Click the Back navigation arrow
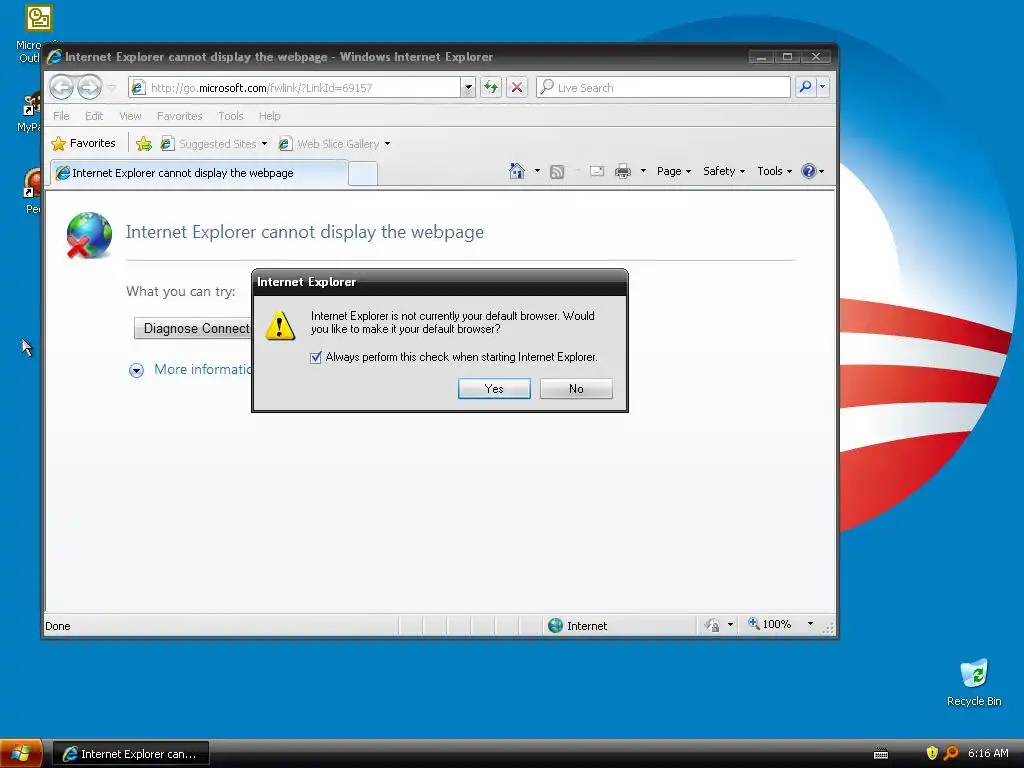Viewport: 1024px width, 768px height. tap(62, 87)
